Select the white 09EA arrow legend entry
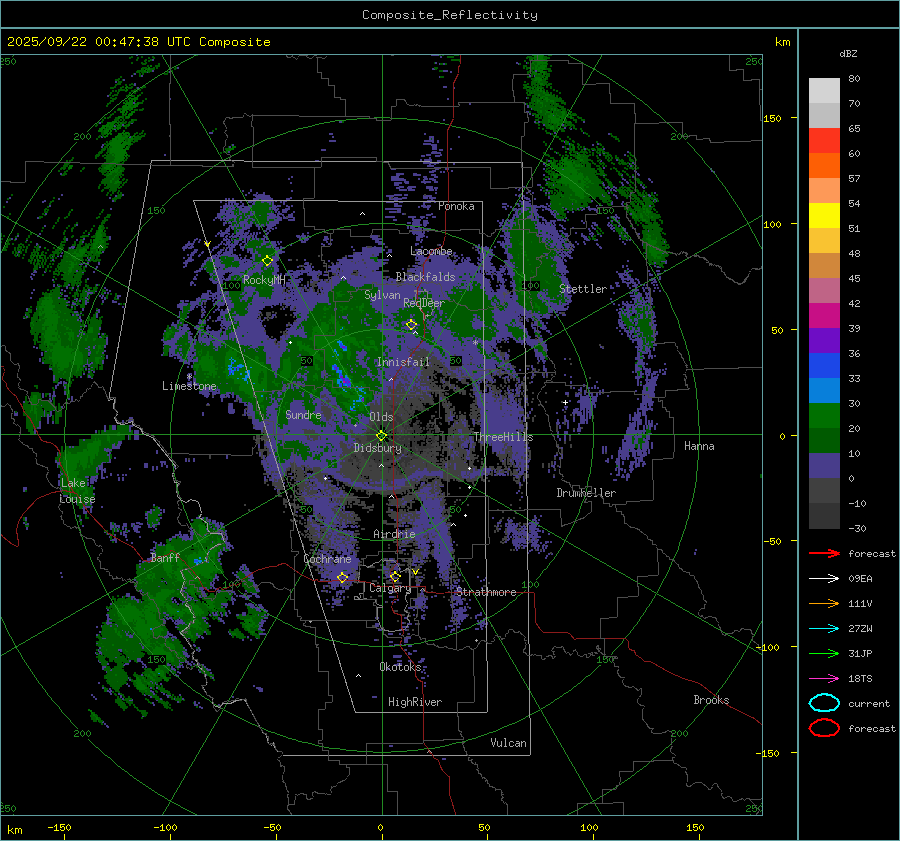Image resolution: width=900 pixels, height=841 pixels. pos(824,578)
